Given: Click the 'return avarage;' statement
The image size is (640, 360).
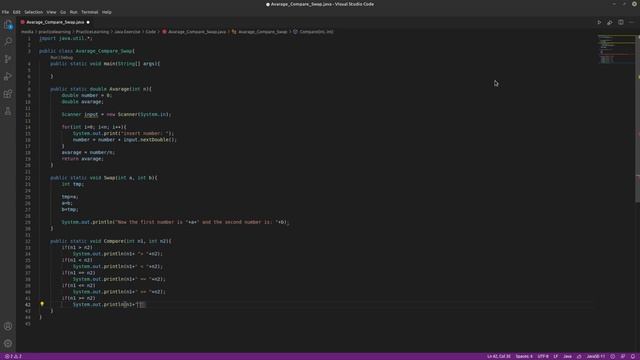Looking at the screenshot, I should (x=83, y=159).
